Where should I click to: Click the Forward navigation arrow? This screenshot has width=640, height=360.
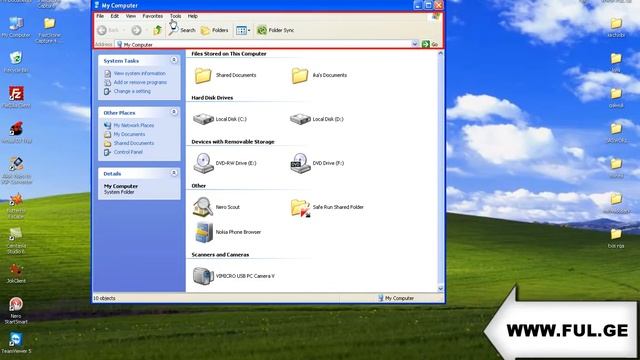(136, 30)
